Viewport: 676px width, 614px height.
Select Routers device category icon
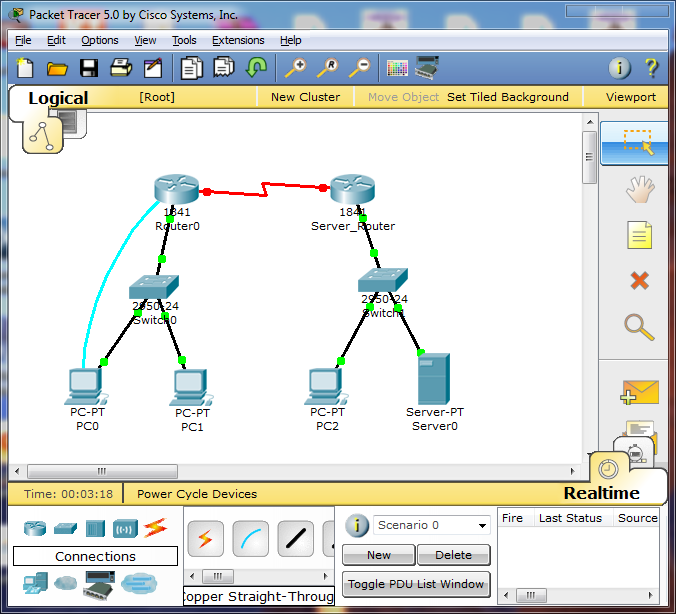35,528
